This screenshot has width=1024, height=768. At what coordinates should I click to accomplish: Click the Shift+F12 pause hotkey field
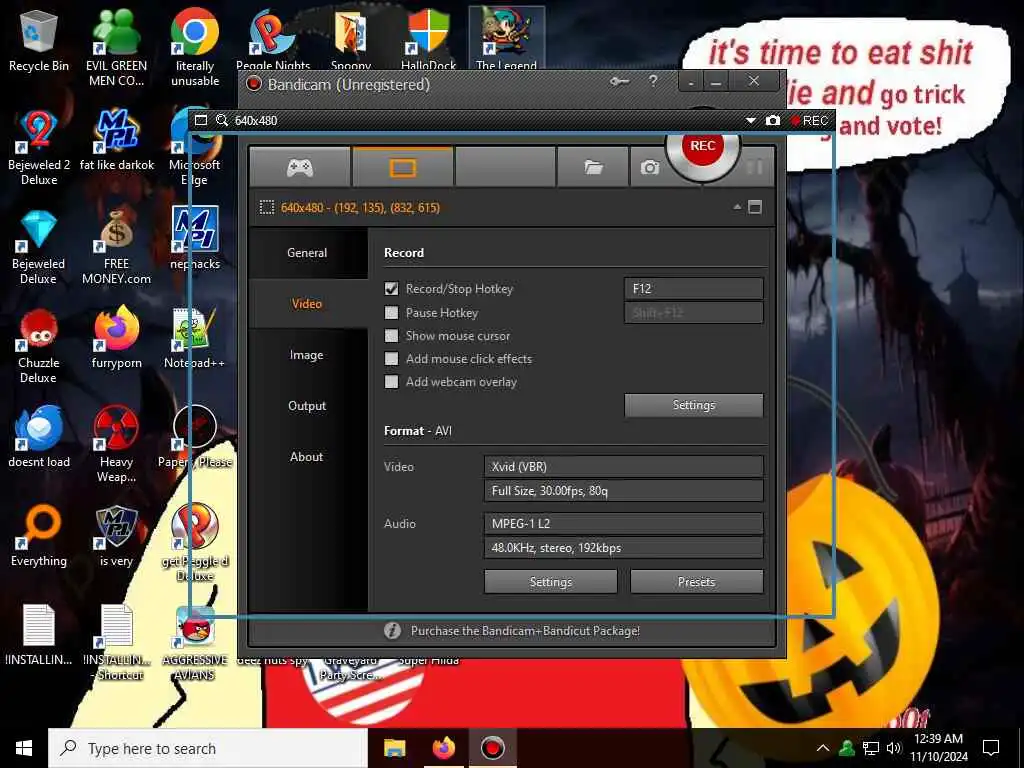coord(694,313)
